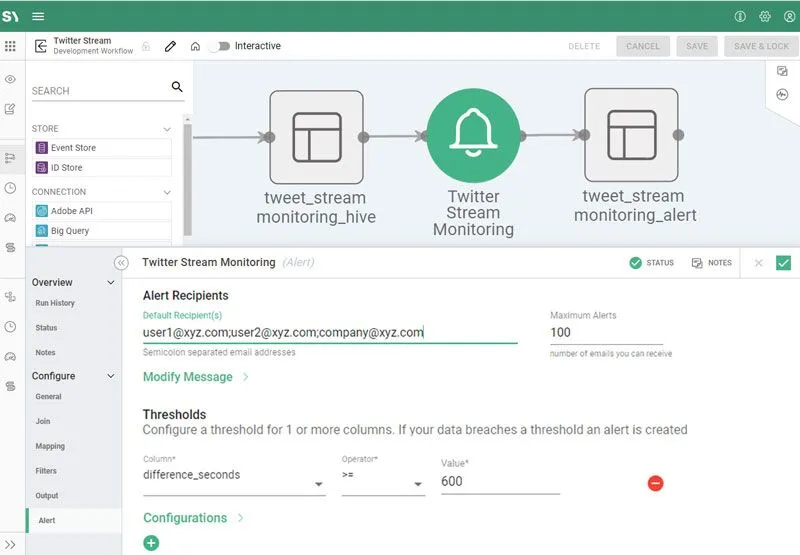Click the SAVE & LOCK button
Viewport: 800px width, 555px height.
click(761, 46)
